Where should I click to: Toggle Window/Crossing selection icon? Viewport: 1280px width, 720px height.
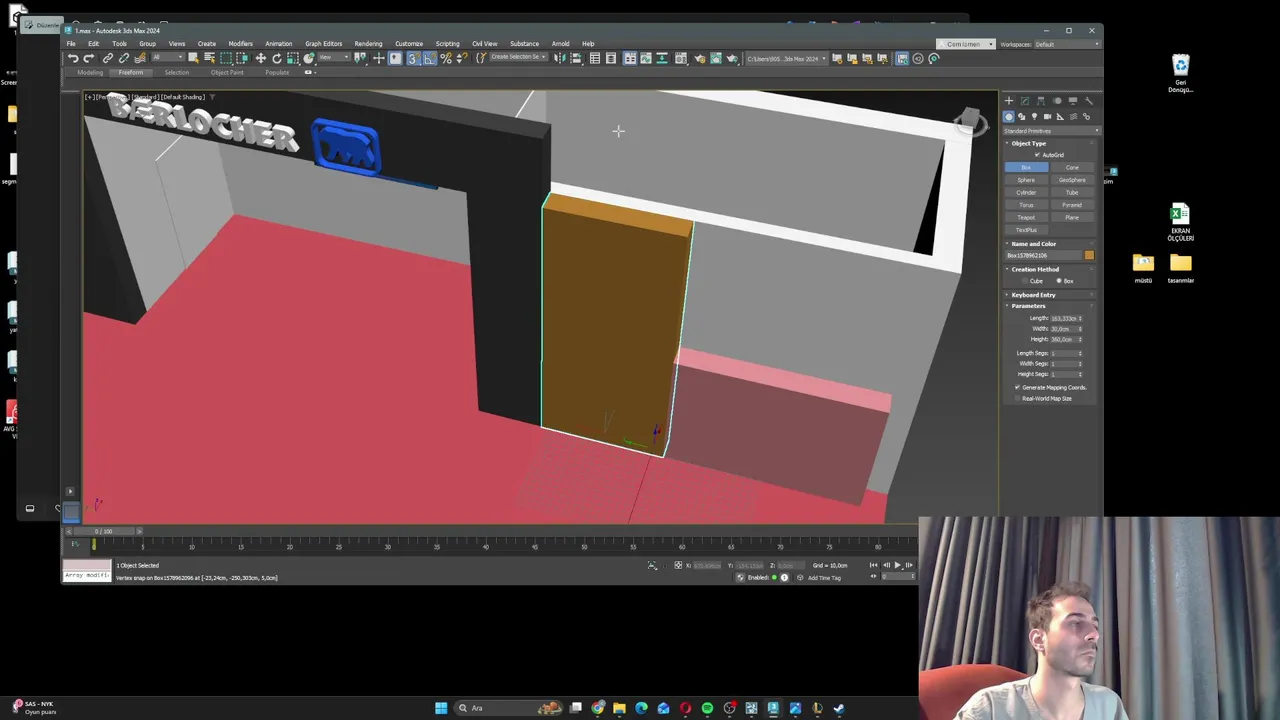click(242, 58)
